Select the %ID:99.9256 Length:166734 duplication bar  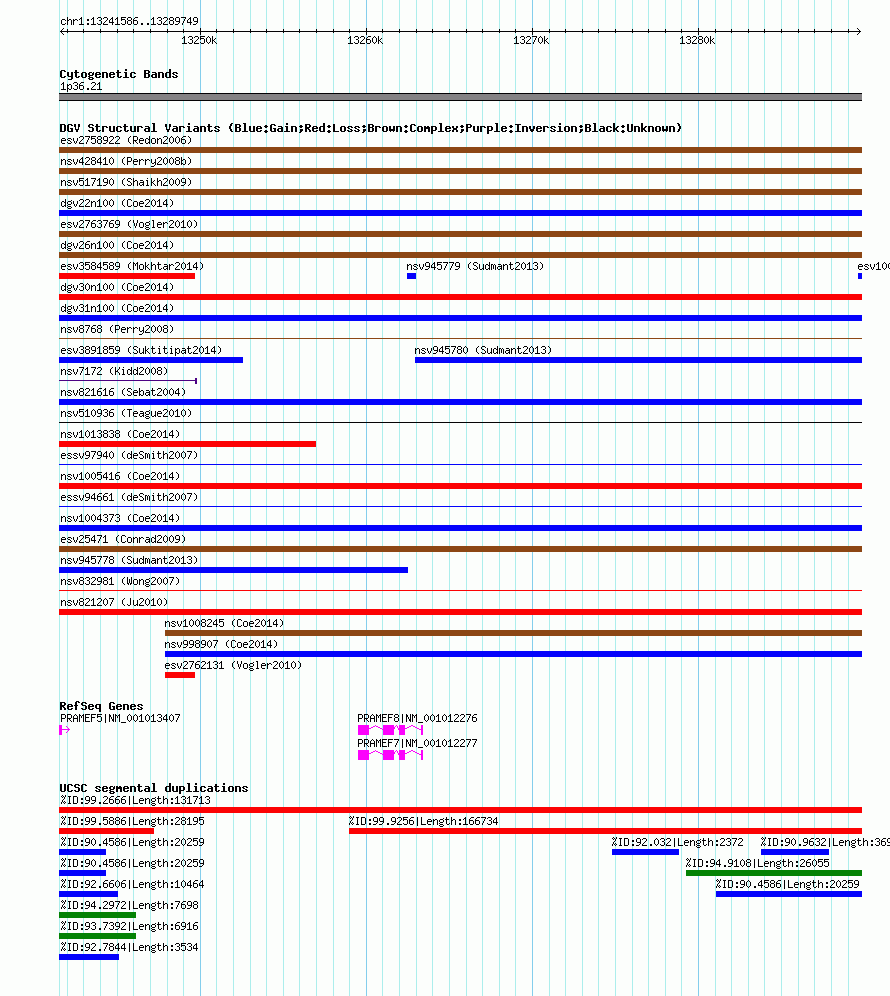pyautogui.click(x=605, y=831)
